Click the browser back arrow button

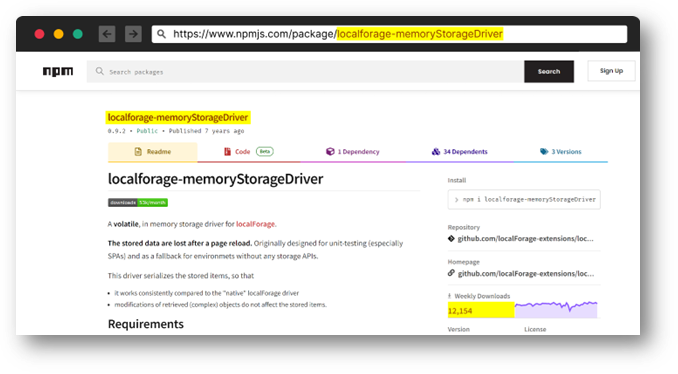[x=107, y=34]
